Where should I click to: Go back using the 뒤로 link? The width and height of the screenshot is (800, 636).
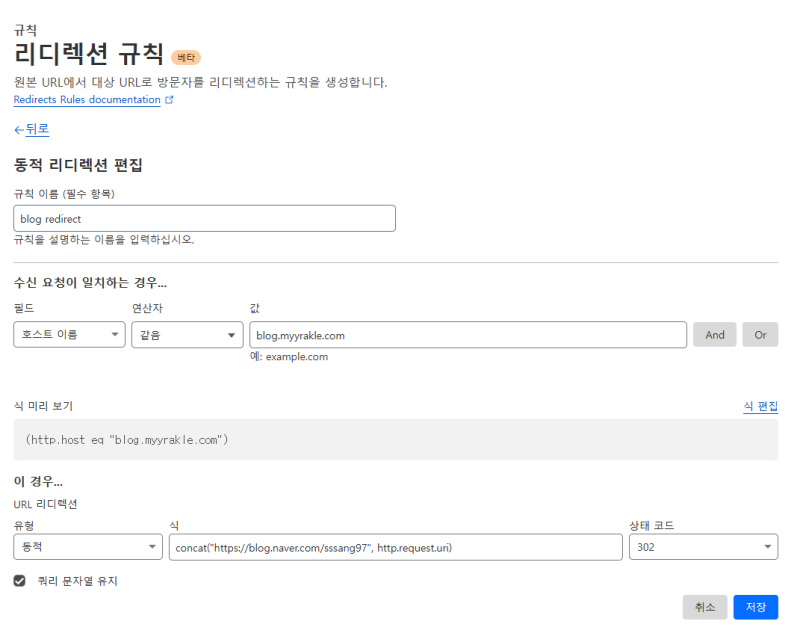tap(37, 129)
